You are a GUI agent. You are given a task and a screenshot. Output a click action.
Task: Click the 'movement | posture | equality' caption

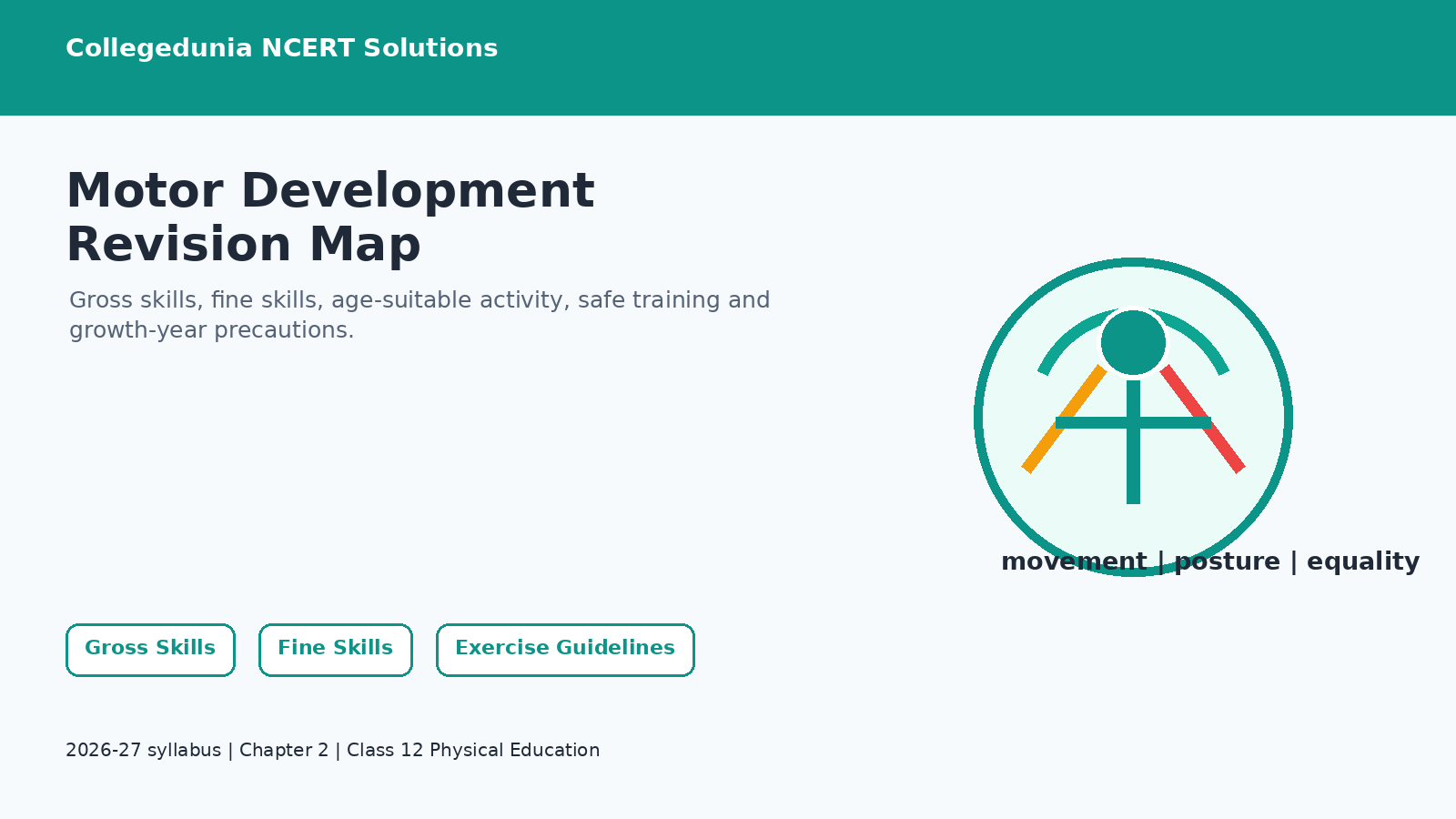click(1210, 561)
